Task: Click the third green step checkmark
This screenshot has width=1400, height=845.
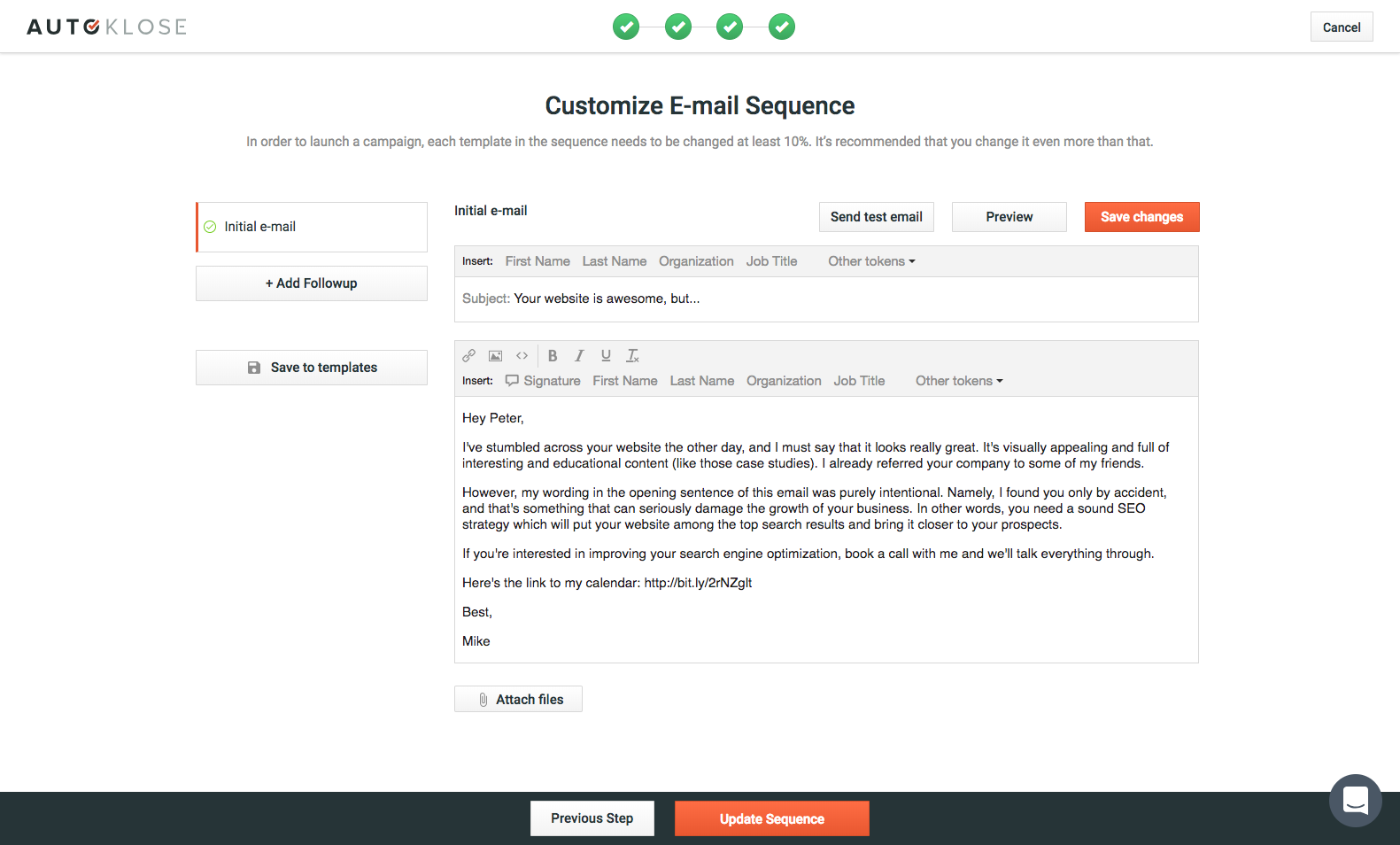Action: point(730,27)
